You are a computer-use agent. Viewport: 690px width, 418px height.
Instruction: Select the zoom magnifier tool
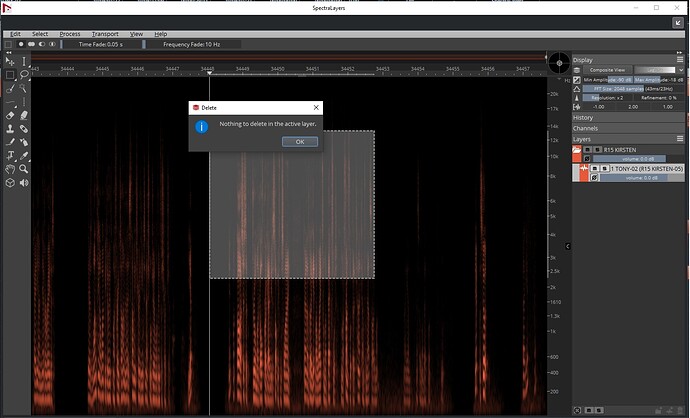(x=24, y=169)
